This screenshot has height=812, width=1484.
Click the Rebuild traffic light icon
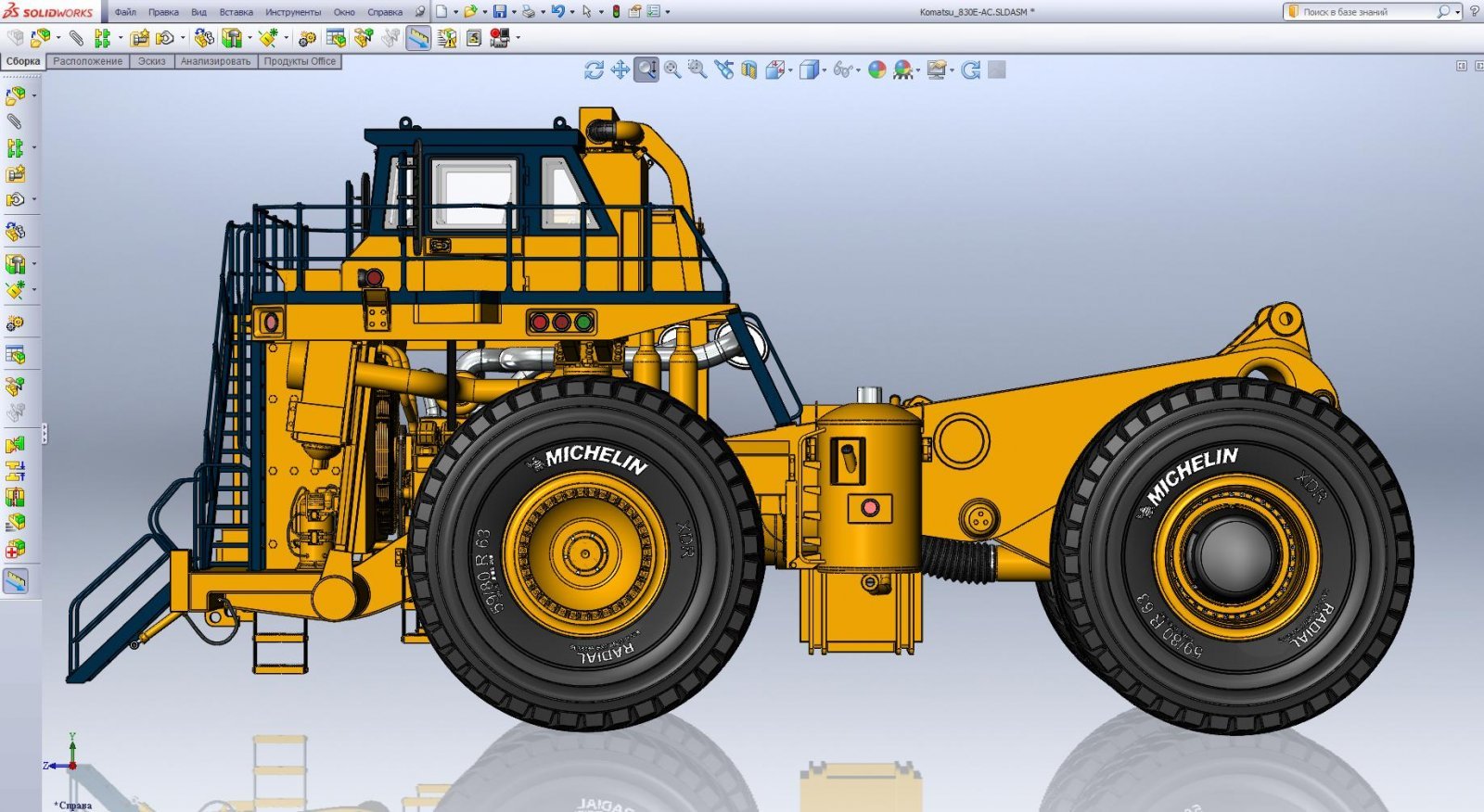[x=616, y=12]
